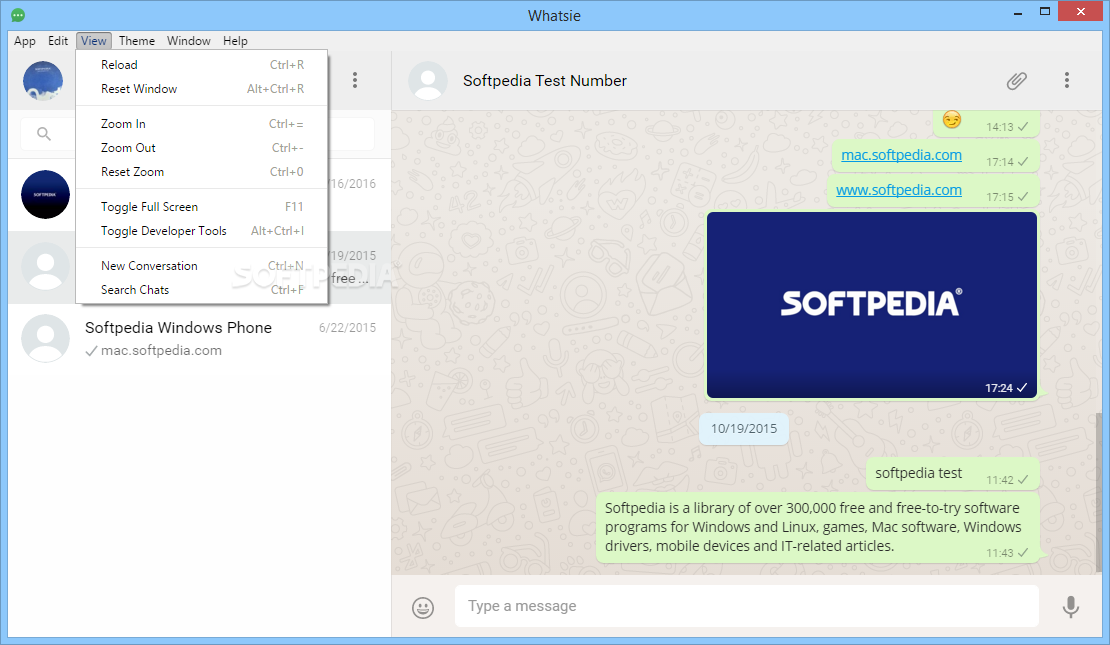Viewport: 1110px width, 645px height.
Task: Open the mac.softpedia.com link
Action: click(x=901, y=155)
